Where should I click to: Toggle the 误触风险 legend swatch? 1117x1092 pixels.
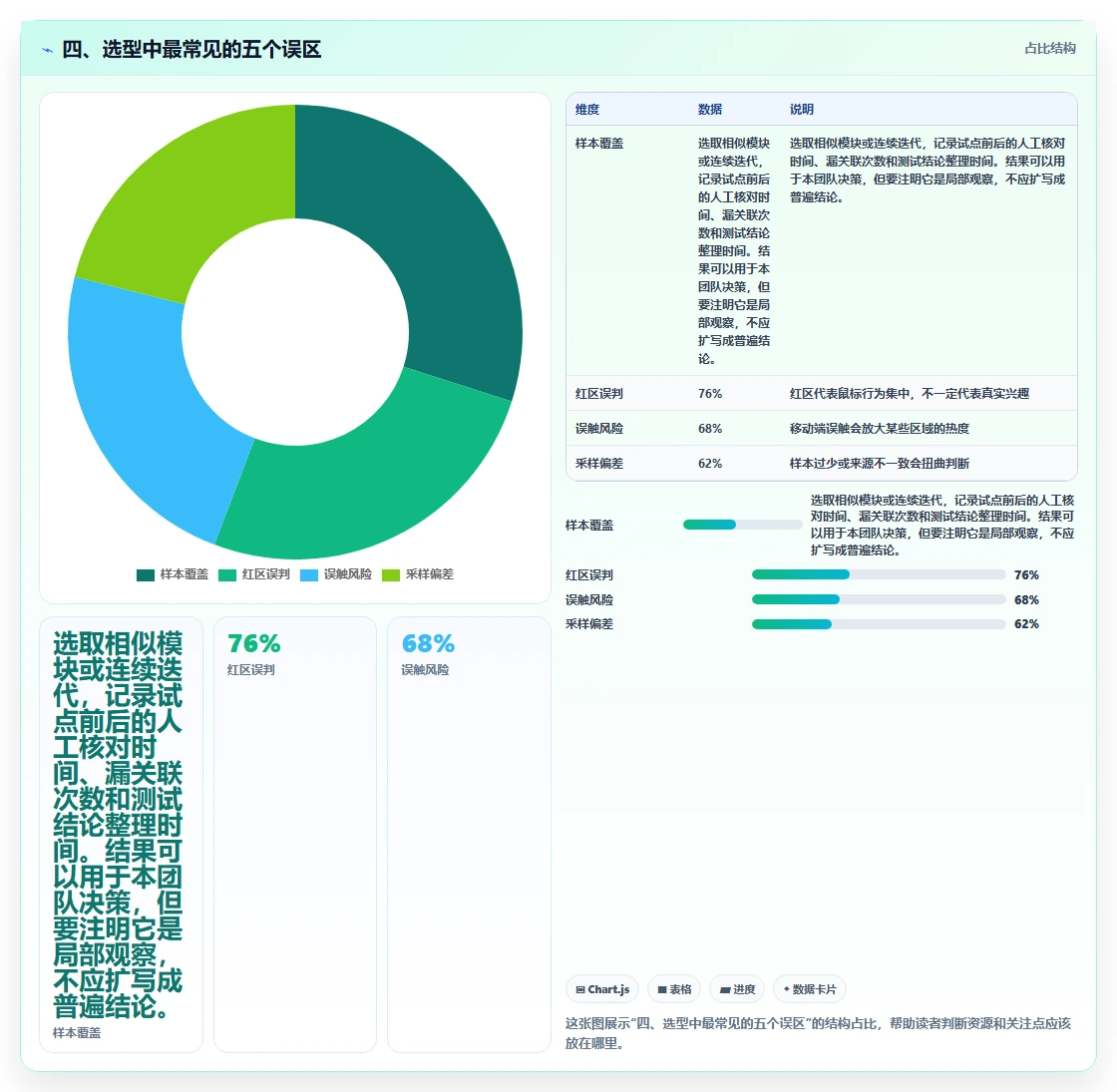pos(309,574)
